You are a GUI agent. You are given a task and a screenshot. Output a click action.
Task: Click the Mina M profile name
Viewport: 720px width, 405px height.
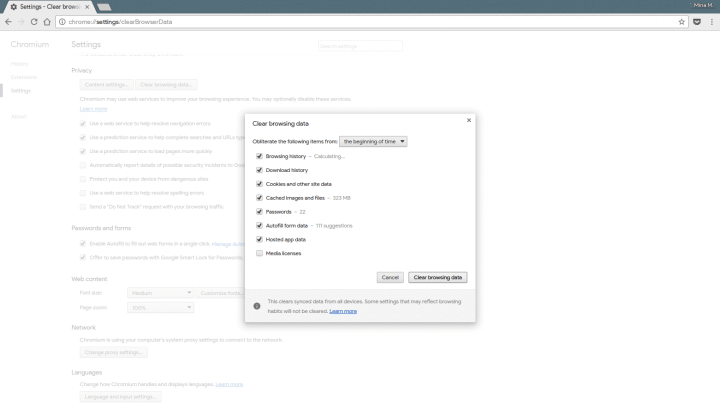703,5
